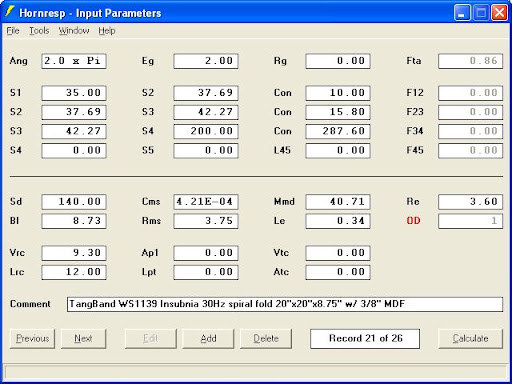Screen dimensions: 512x384
Task: Open the File menu
Action: coord(13,31)
